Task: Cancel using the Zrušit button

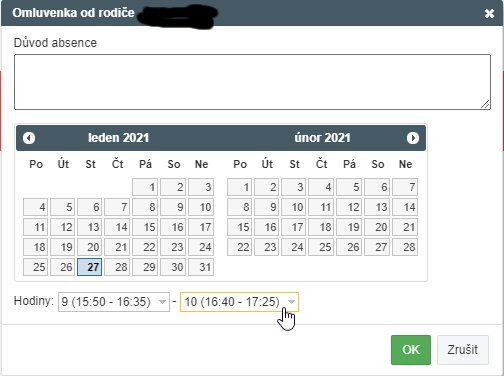Action: coord(463,350)
